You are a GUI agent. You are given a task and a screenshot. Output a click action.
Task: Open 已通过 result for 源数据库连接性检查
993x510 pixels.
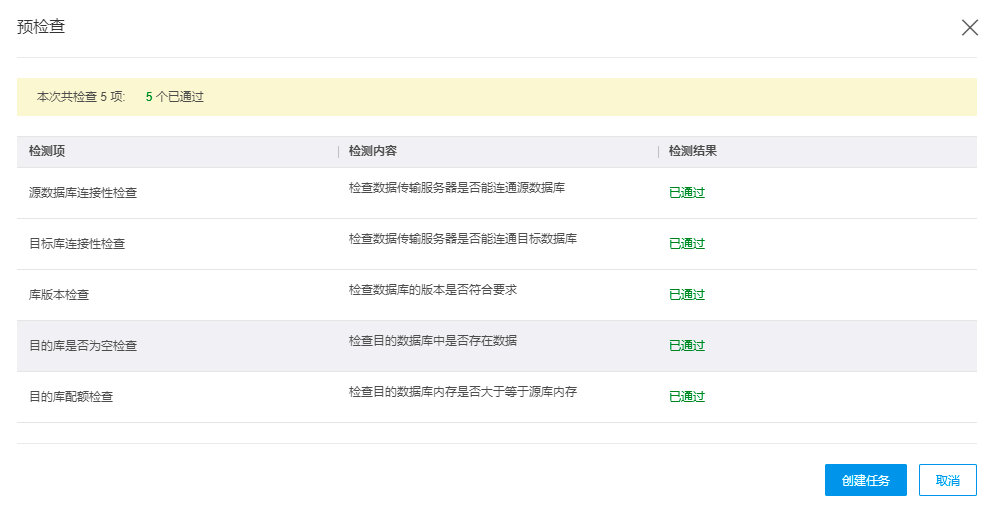pos(687,193)
